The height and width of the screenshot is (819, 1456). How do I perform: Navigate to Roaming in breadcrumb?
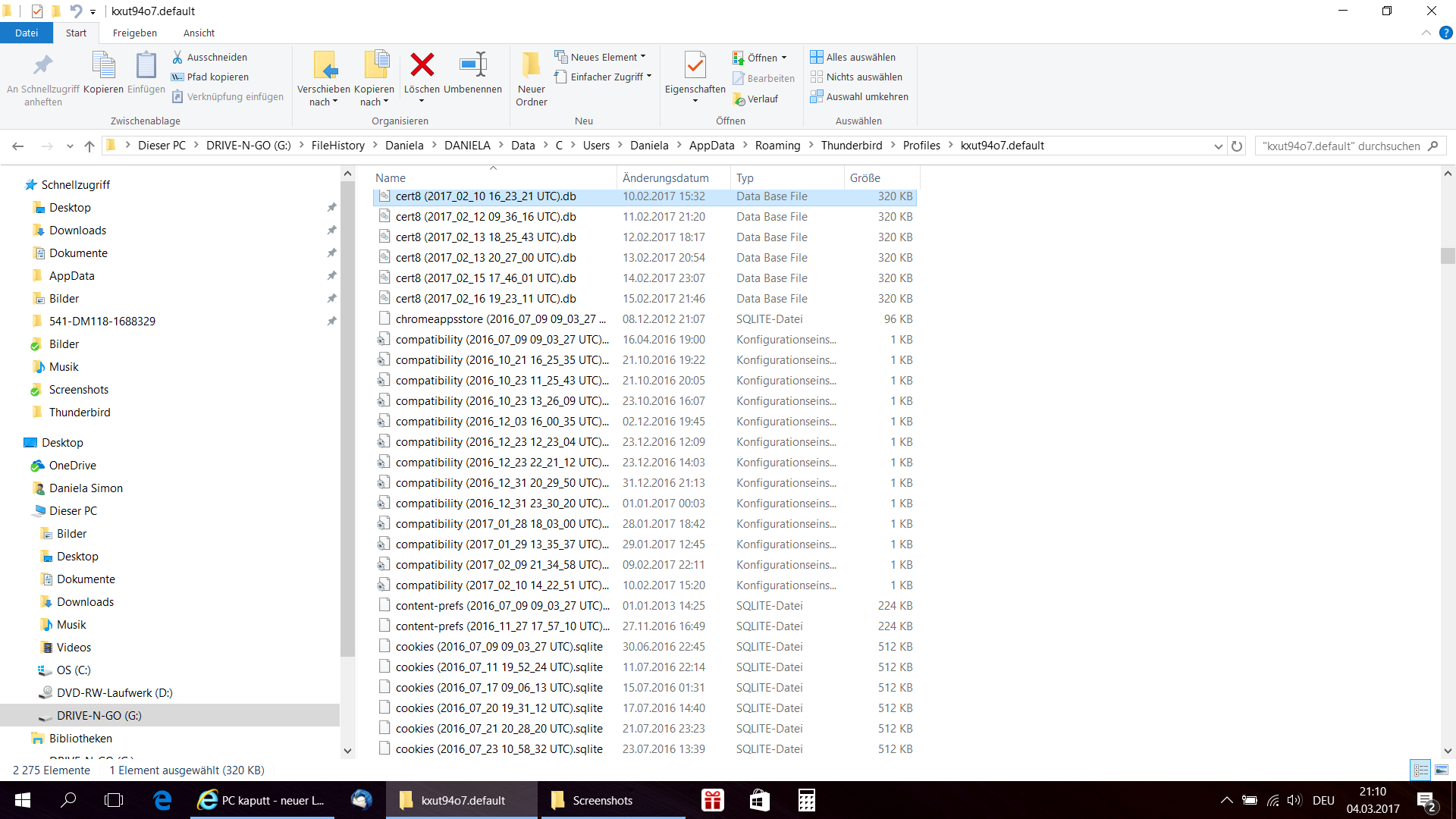(777, 146)
